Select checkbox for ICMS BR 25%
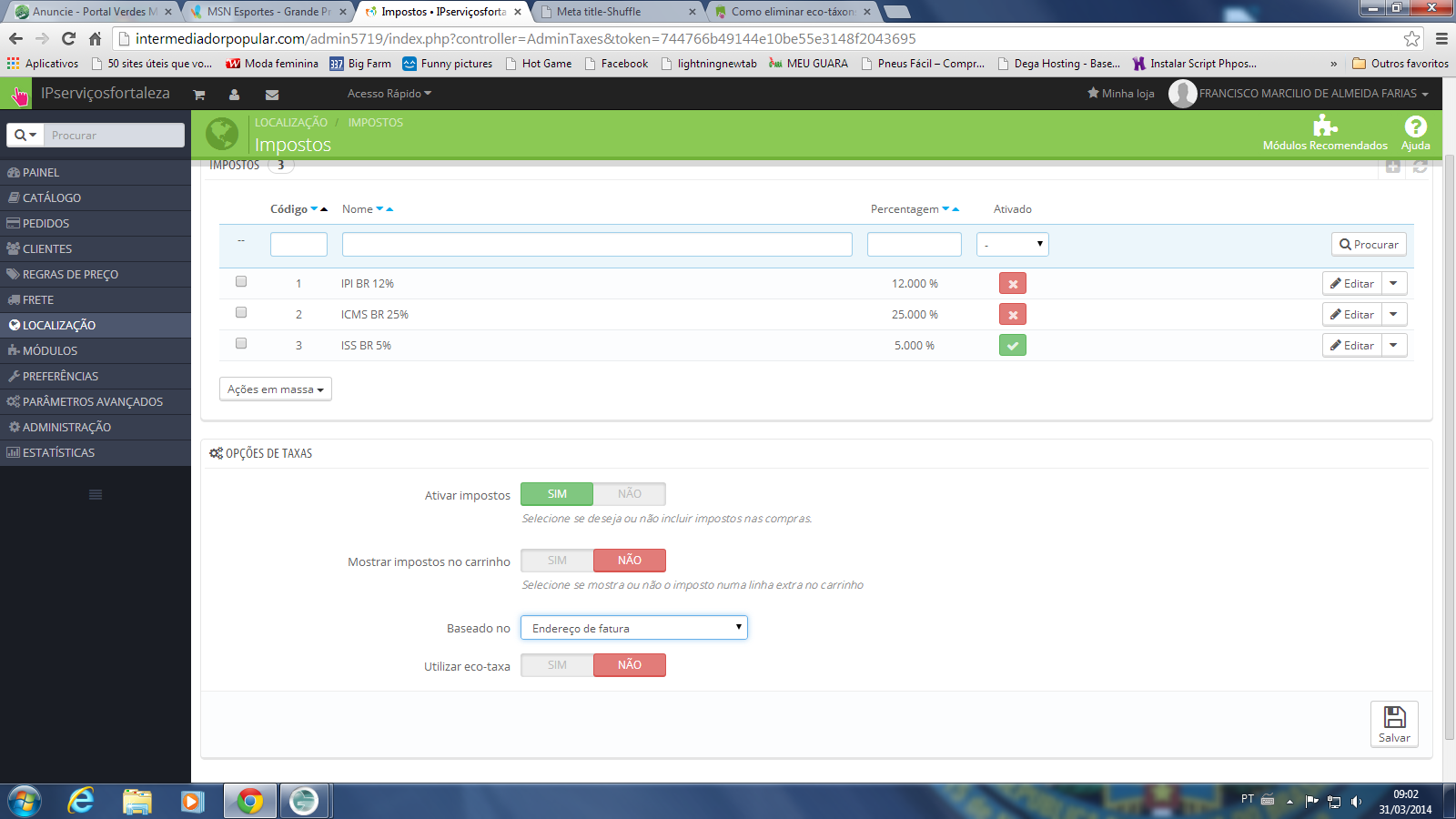 (x=241, y=313)
